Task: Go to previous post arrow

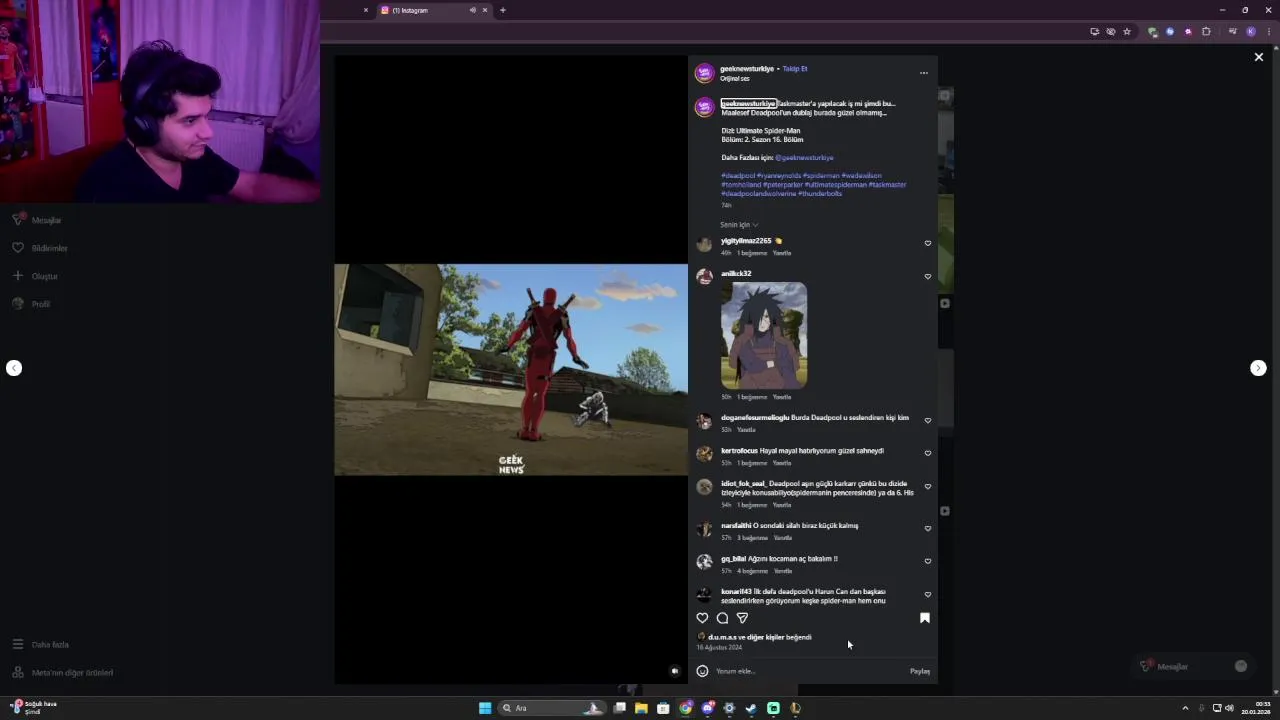Action: (14, 368)
